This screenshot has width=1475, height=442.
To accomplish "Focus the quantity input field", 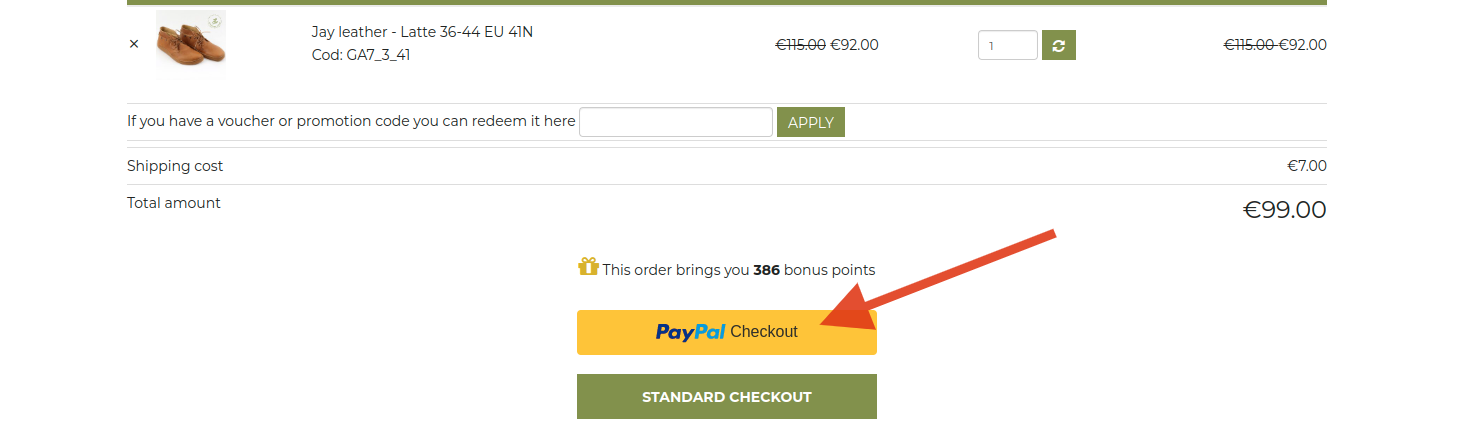I will pyautogui.click(x=1008, y=45).
